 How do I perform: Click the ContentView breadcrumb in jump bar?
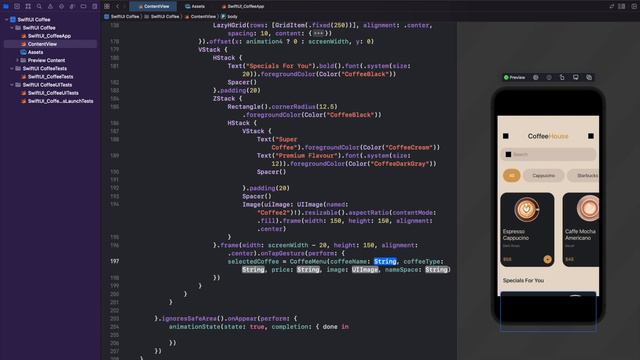coord(200,17)
